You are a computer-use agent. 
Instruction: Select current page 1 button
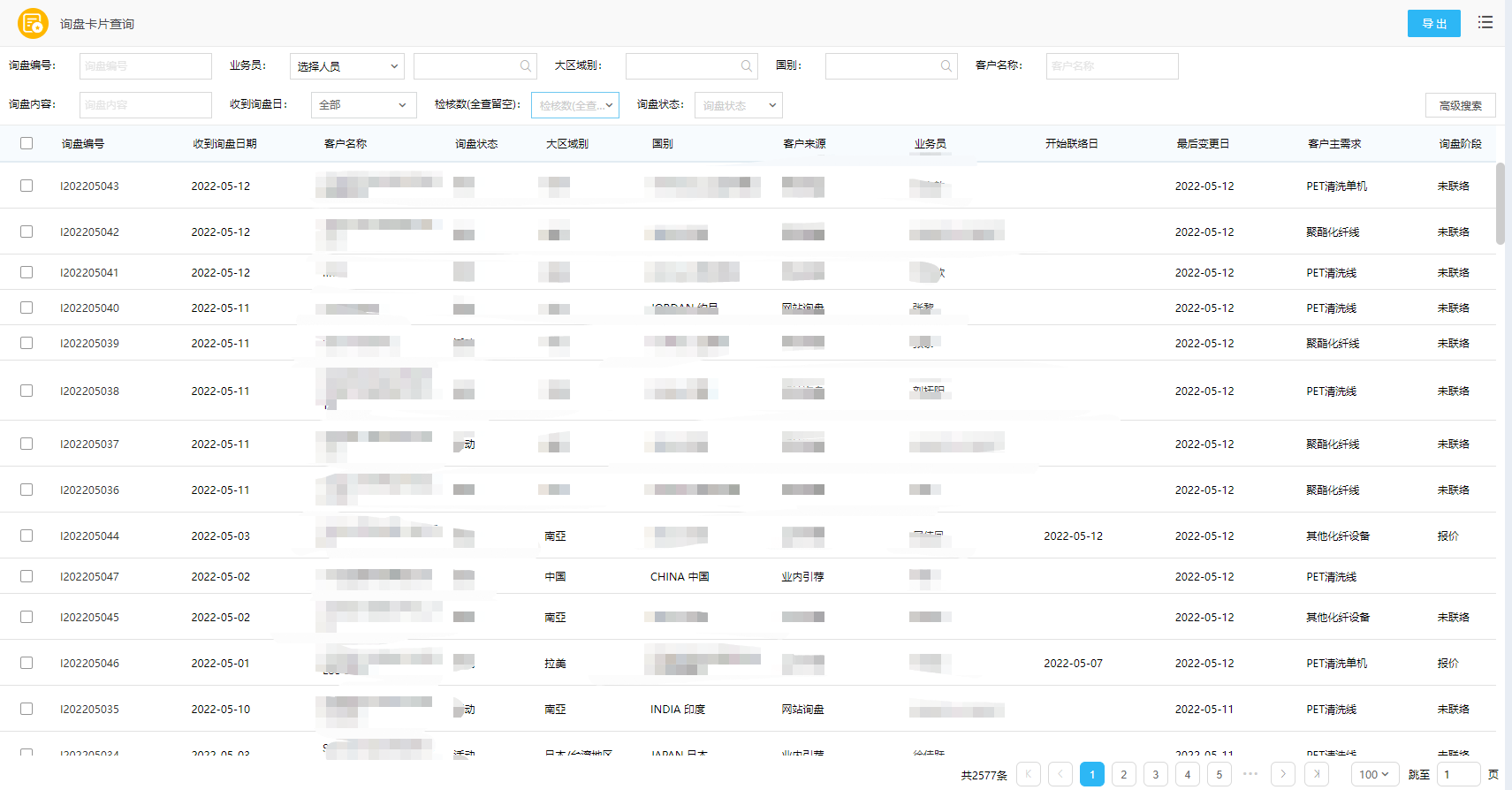coord(1092,774)
